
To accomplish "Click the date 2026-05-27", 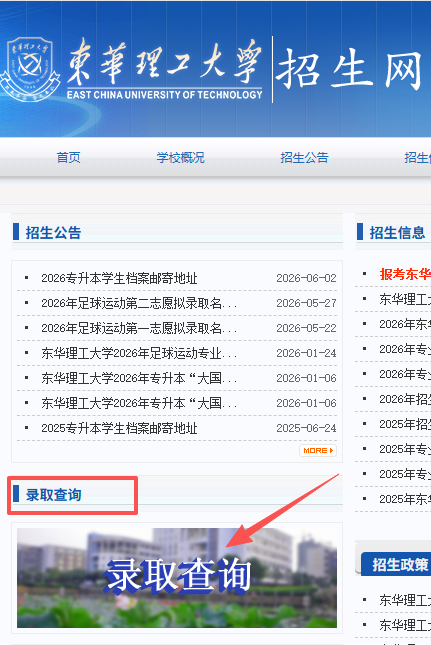I will [x=306, y=304].
